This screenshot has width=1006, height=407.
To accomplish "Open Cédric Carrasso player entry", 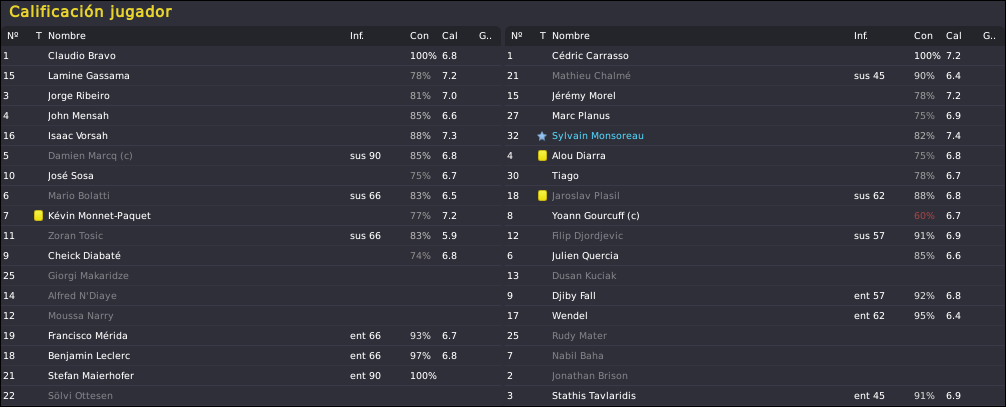I will click(590, 56).
